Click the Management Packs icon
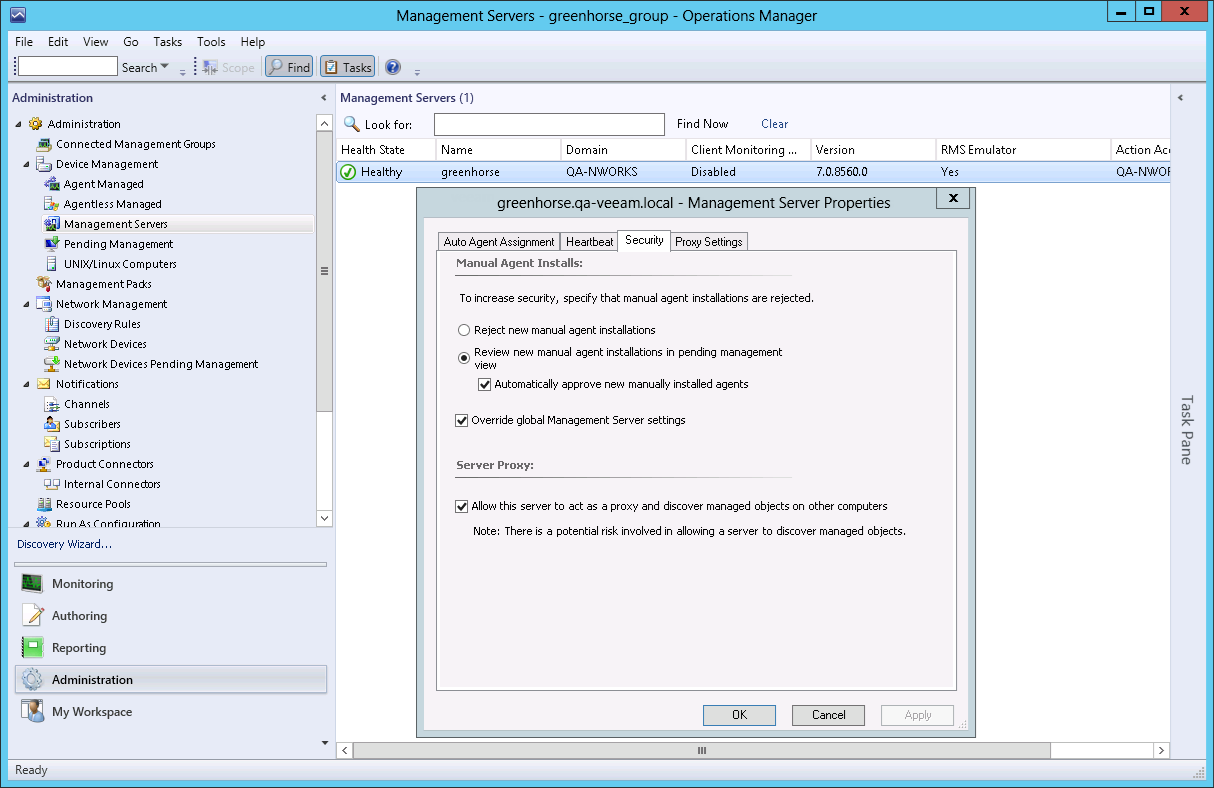 click(45, 284)
